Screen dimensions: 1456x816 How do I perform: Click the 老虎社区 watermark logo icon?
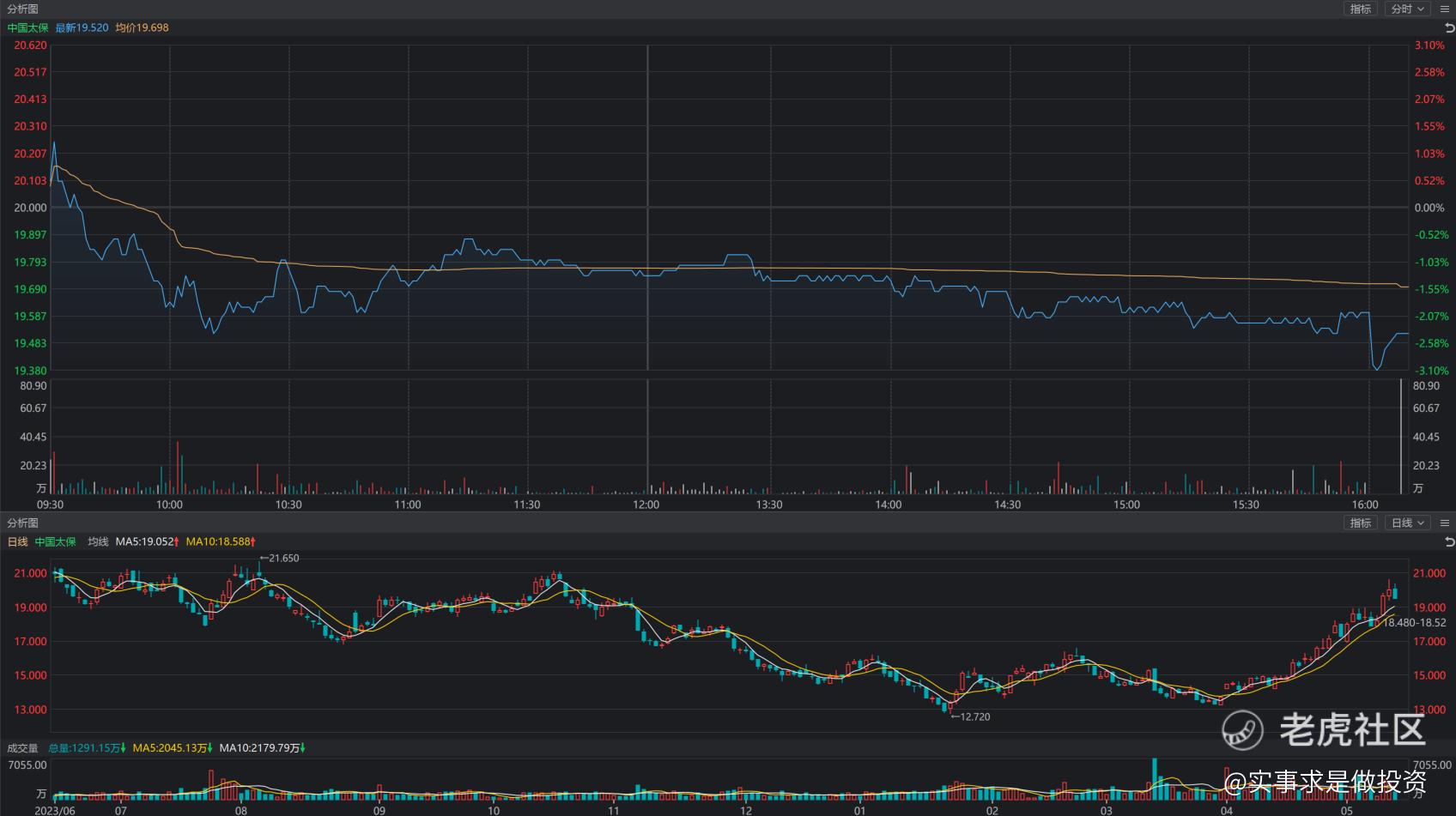click(1243, 730)
